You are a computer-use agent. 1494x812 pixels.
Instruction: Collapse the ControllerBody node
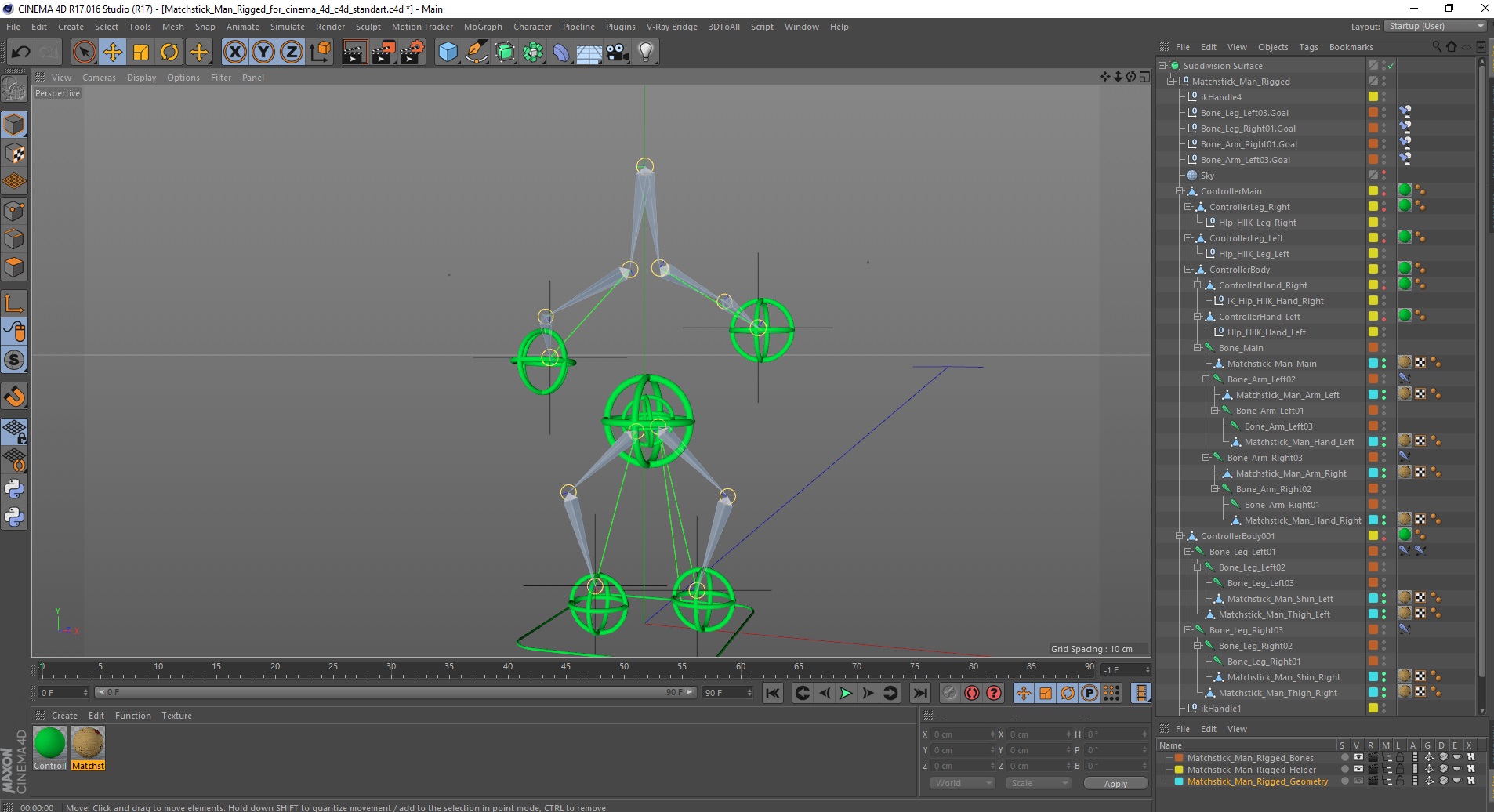click(x=1188, y=270)
